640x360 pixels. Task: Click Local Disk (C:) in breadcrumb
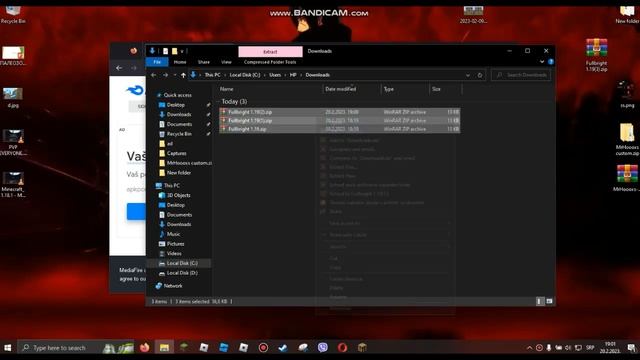pyautogui.click(x=244, y=75)
